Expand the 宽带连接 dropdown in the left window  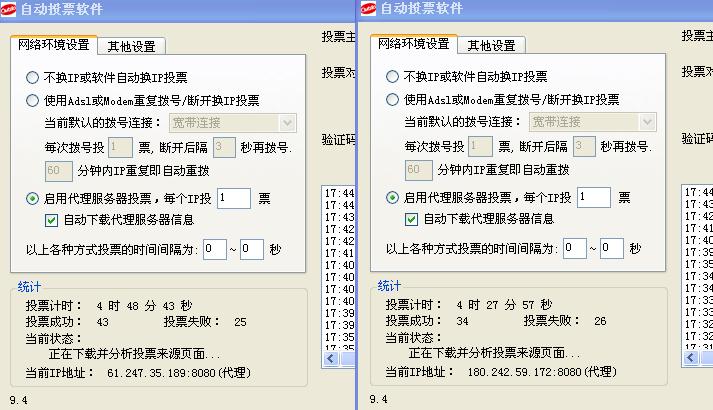click(x=288, y=122)
